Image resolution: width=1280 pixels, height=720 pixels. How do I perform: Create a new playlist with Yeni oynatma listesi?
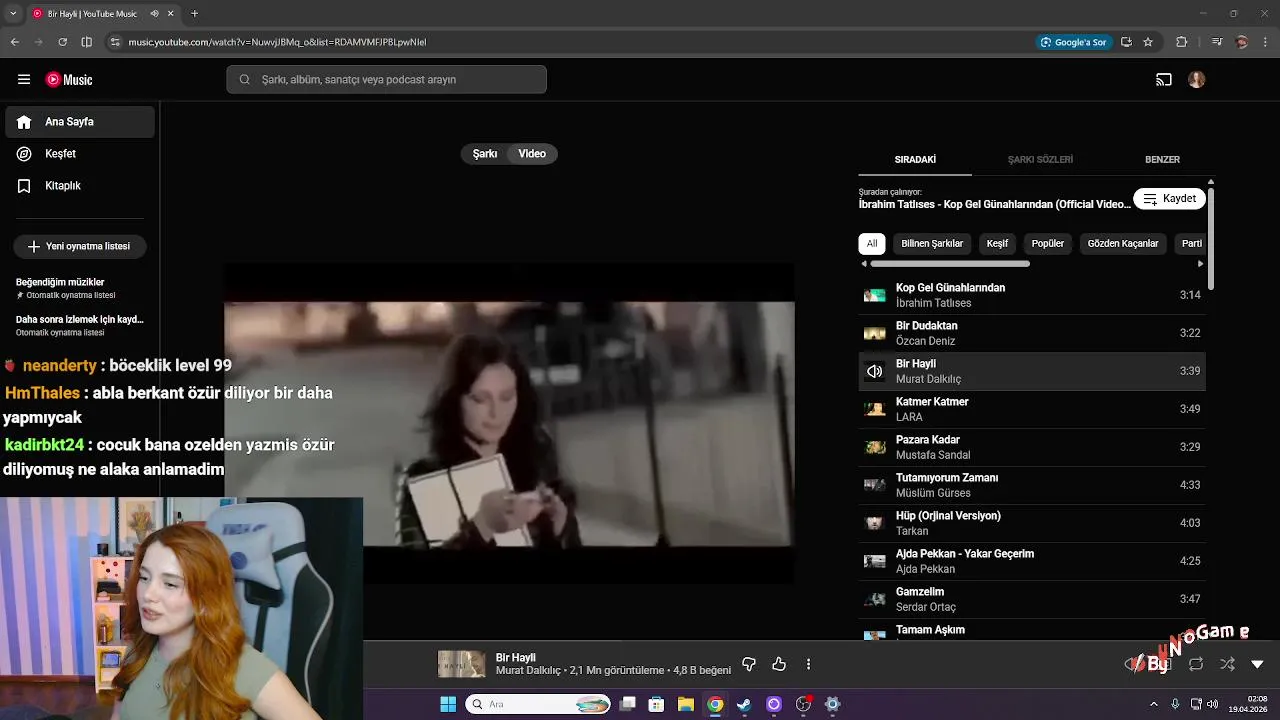tap(80, 246)
